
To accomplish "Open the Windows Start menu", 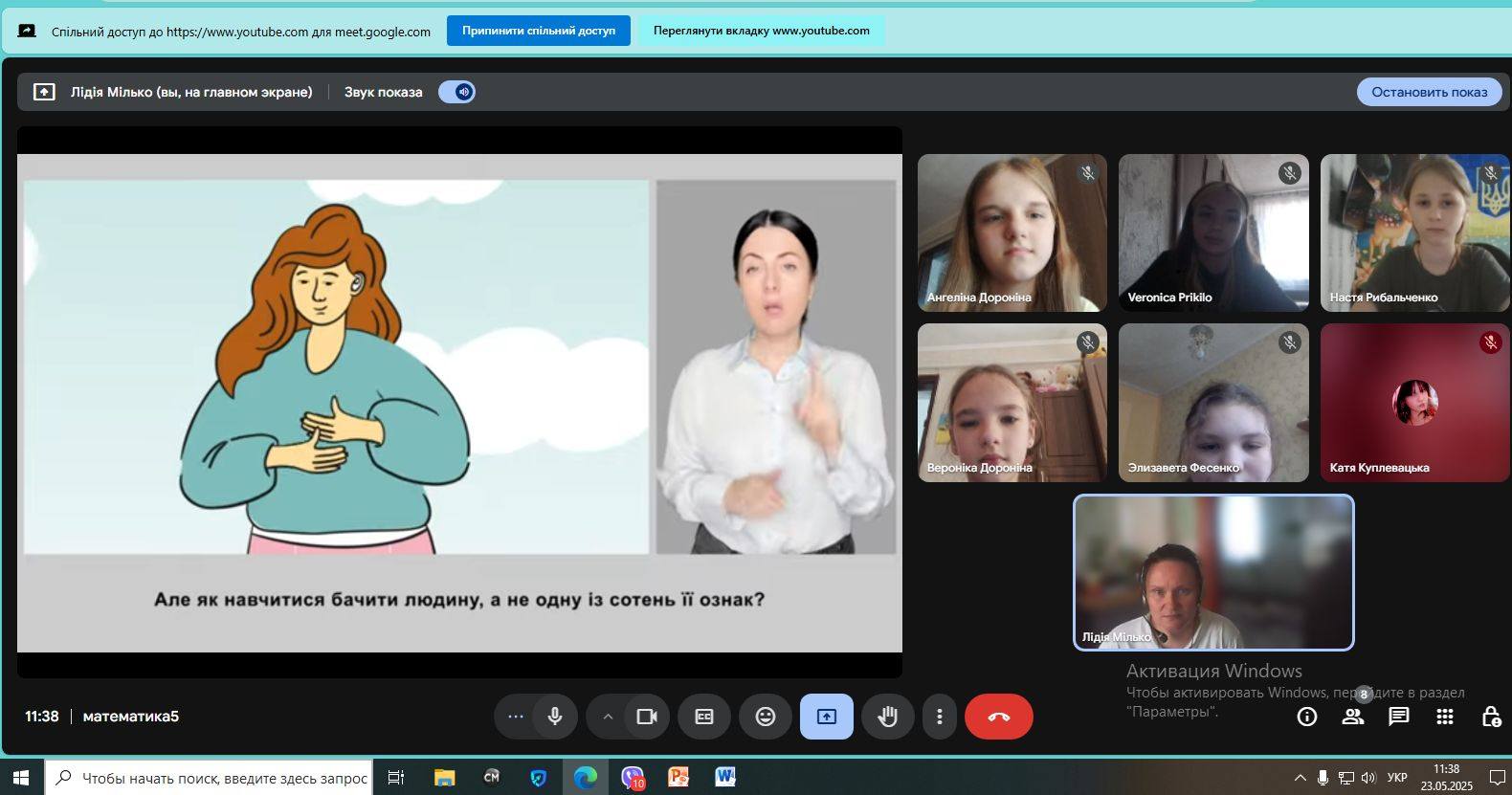I will click(21, 778).
